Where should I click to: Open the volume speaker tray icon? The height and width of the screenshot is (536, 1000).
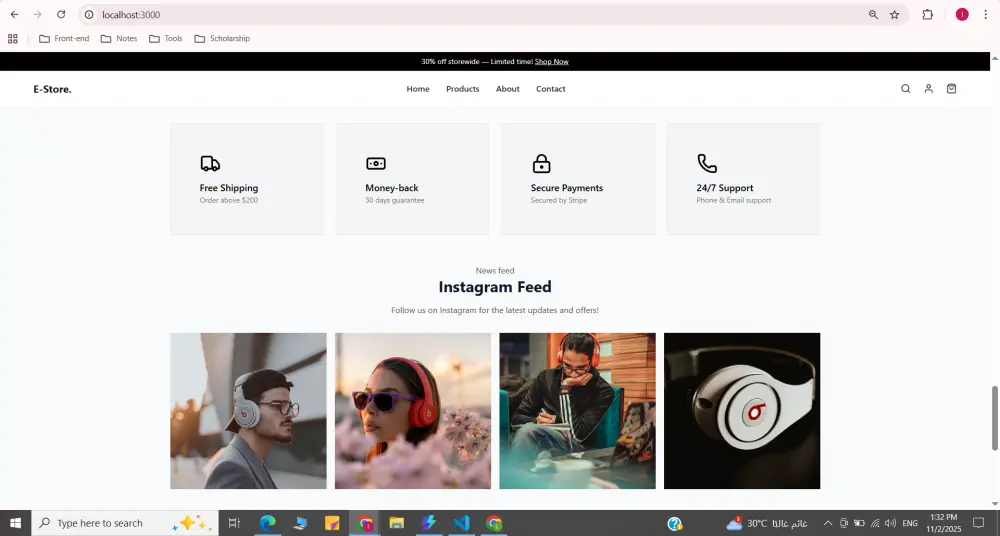coord(890,523)
